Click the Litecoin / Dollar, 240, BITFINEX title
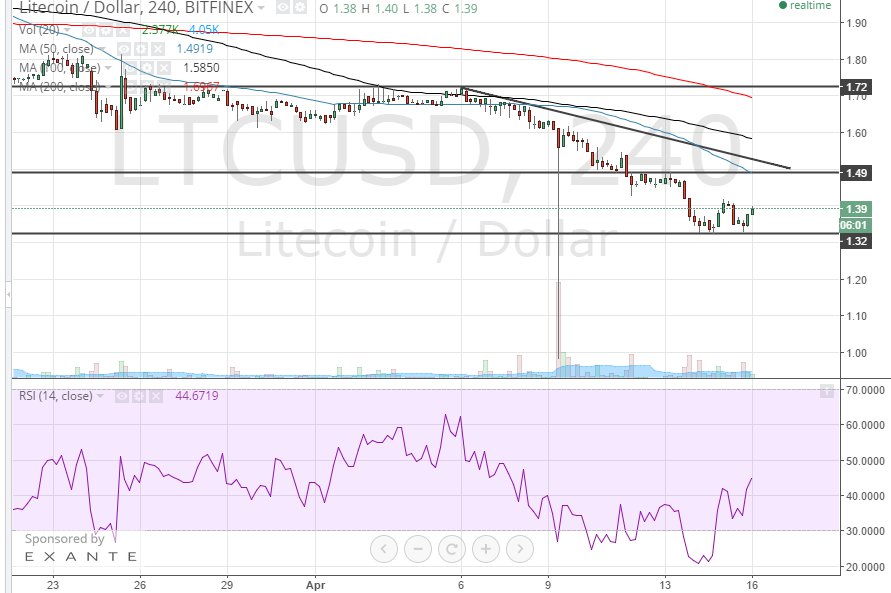891x593 pixels. coord(136,7)
